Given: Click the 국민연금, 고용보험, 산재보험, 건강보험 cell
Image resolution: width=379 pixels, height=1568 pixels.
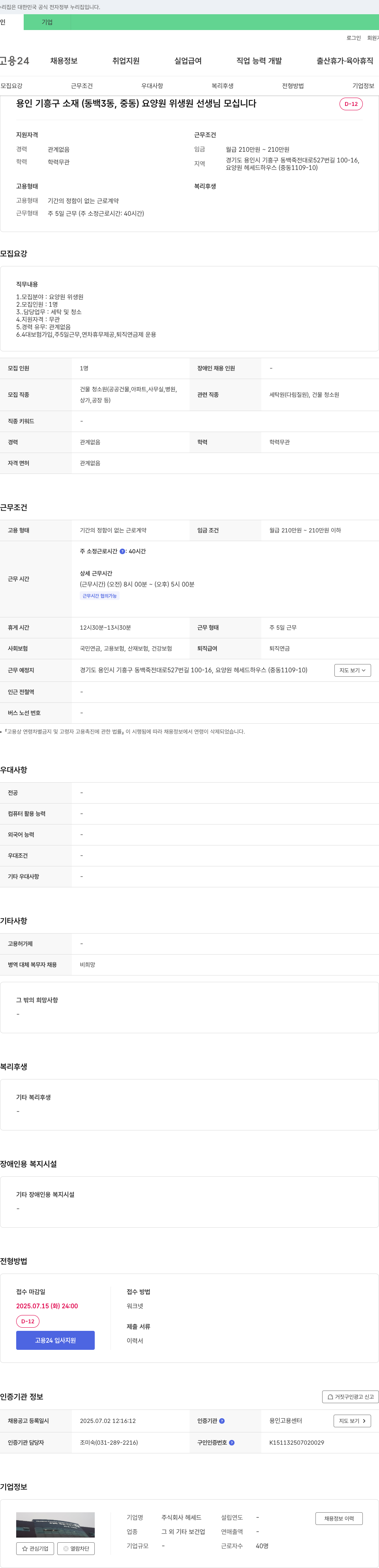Looking at the screenshot, I should click(126, 649).
